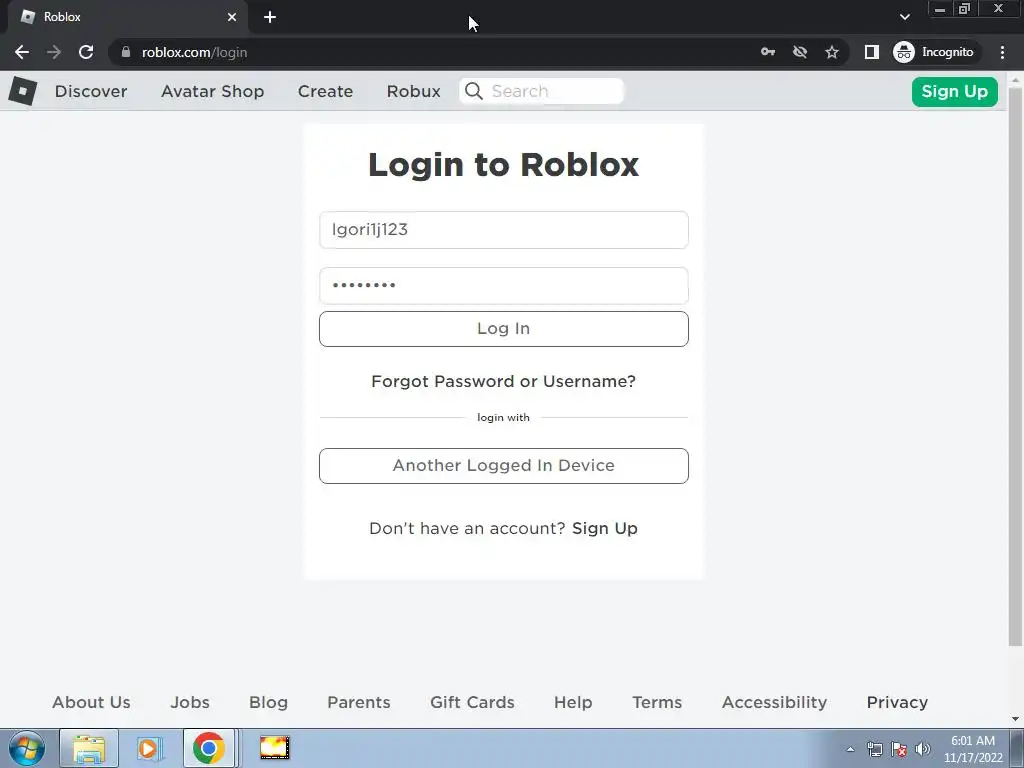Focus the password field
Viewport: 1024px width, 768px height.
tap(504, 286)
